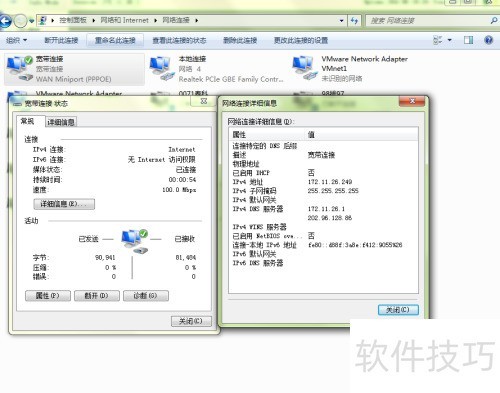This screenshot has height=393, width=500.
Task: Select 网络和 Internet breadcrumb
Action: 124,20
